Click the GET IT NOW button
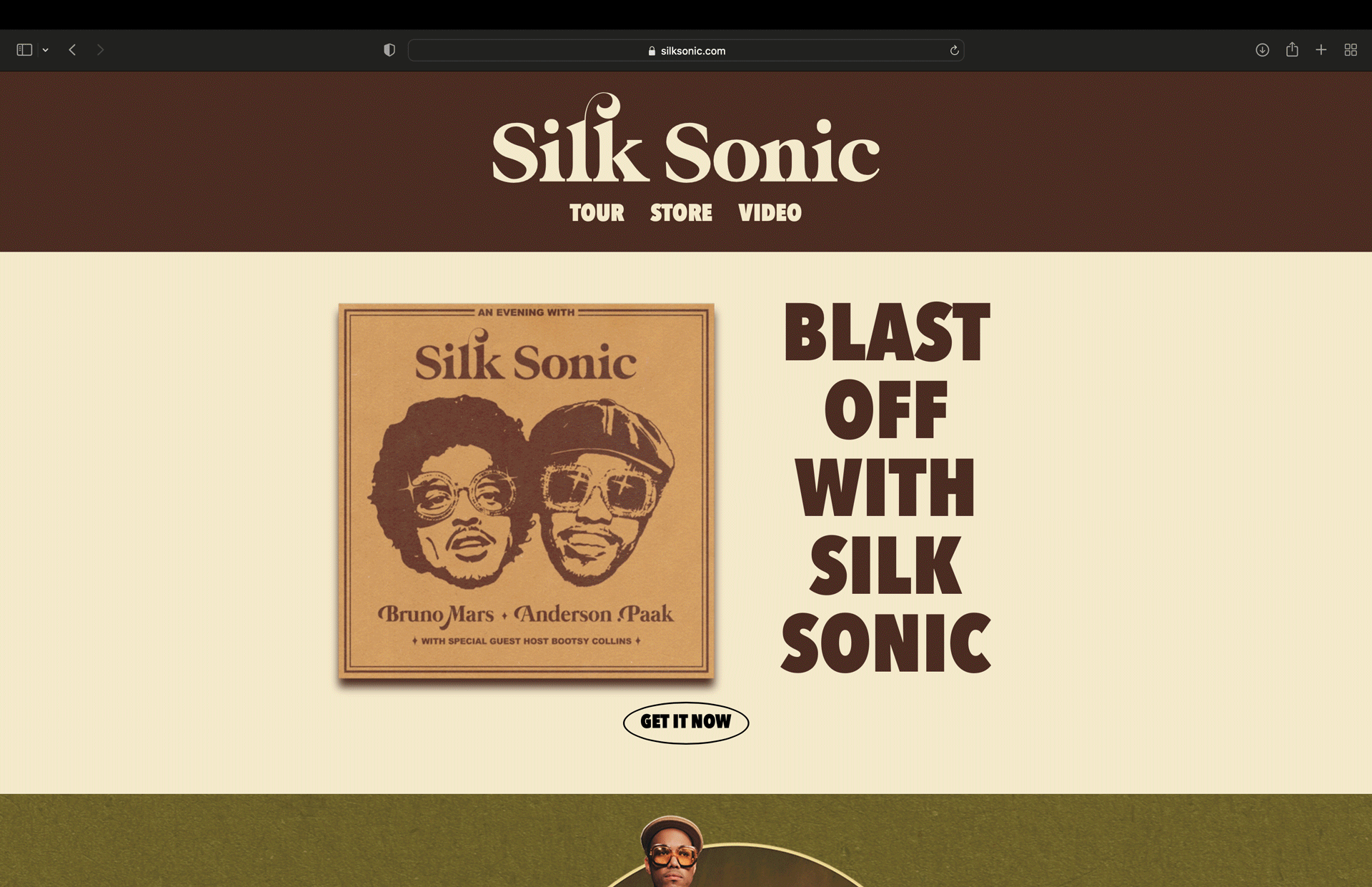 pos(686,723)
